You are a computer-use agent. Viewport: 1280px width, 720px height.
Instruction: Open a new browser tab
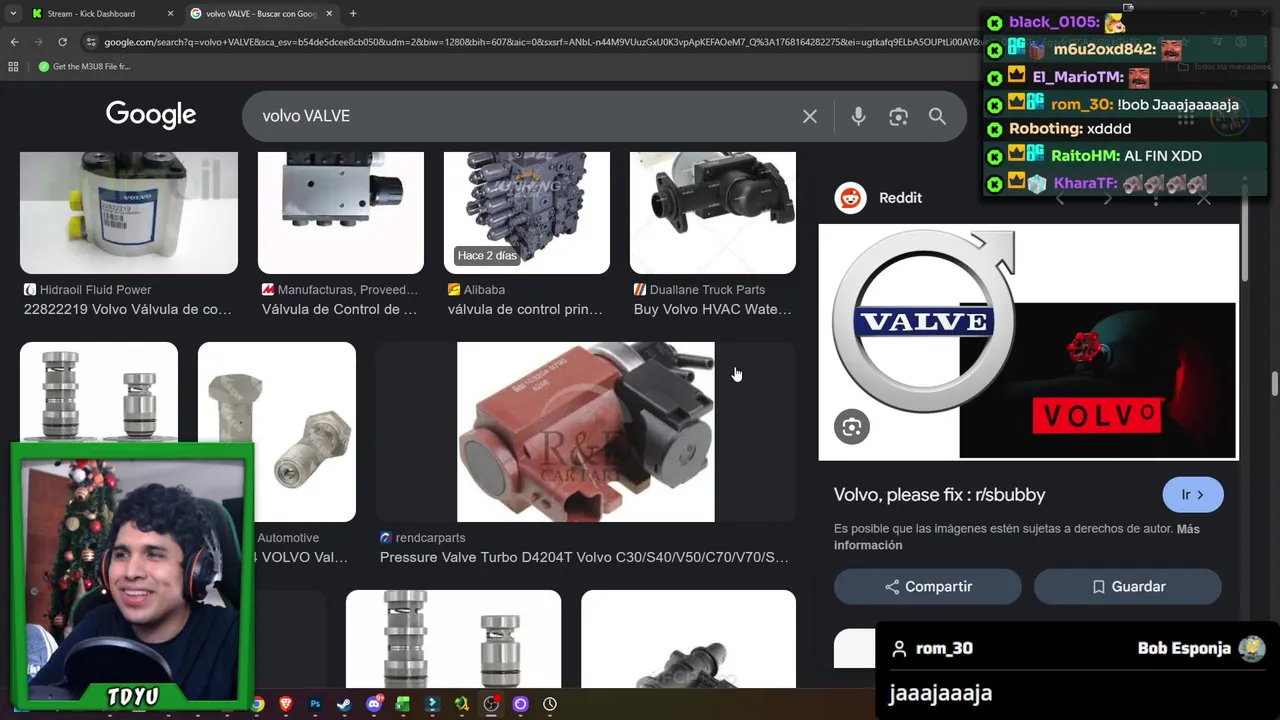pos(353,14)
